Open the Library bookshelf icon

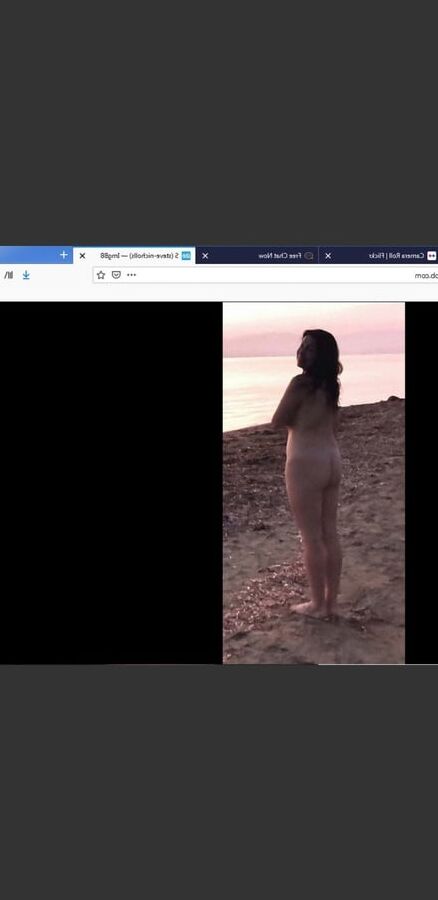8,275
